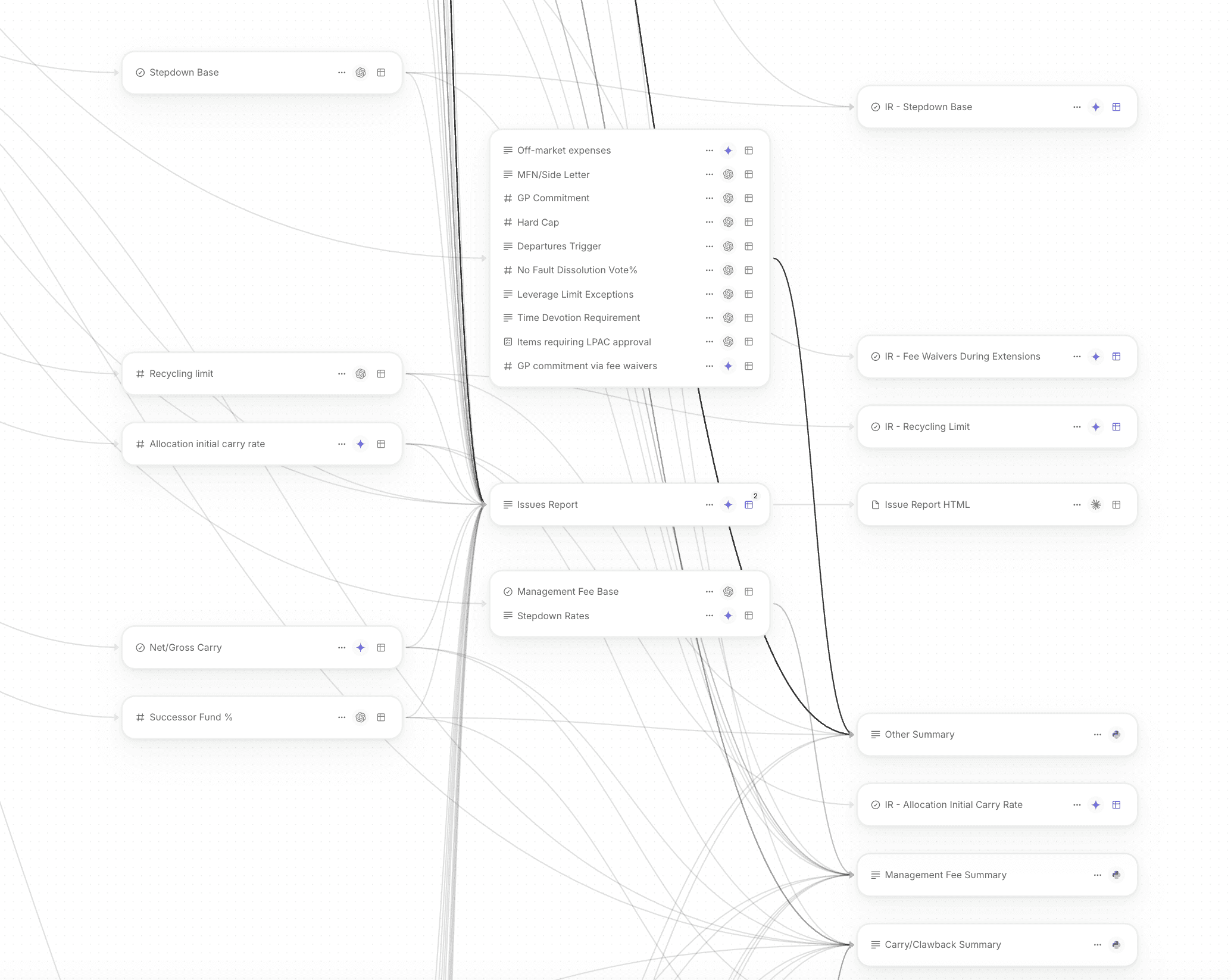
Task: Click the sparkle AI icon on Net/Gross Carry node
Action: 361,648
